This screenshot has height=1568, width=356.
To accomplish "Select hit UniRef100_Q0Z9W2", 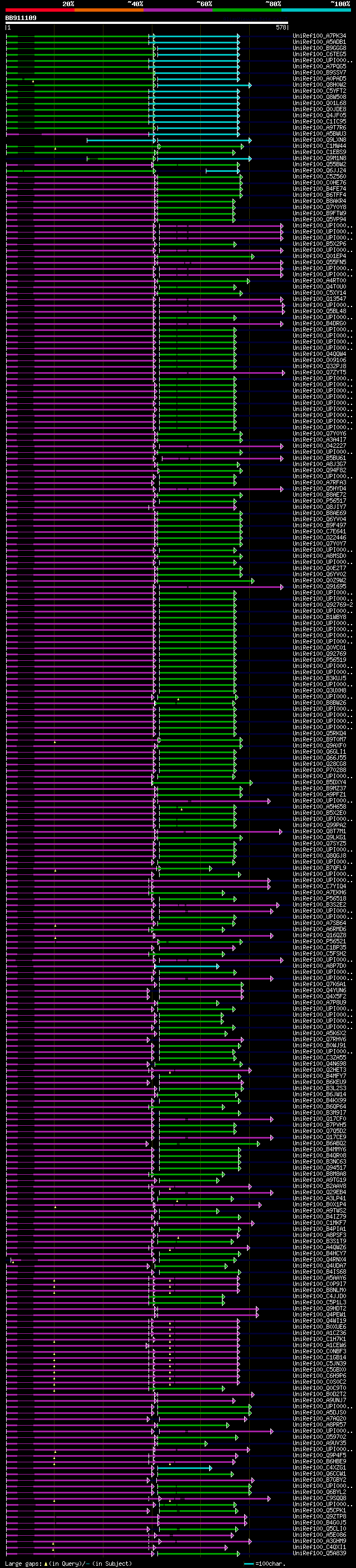I will [319, 580].
